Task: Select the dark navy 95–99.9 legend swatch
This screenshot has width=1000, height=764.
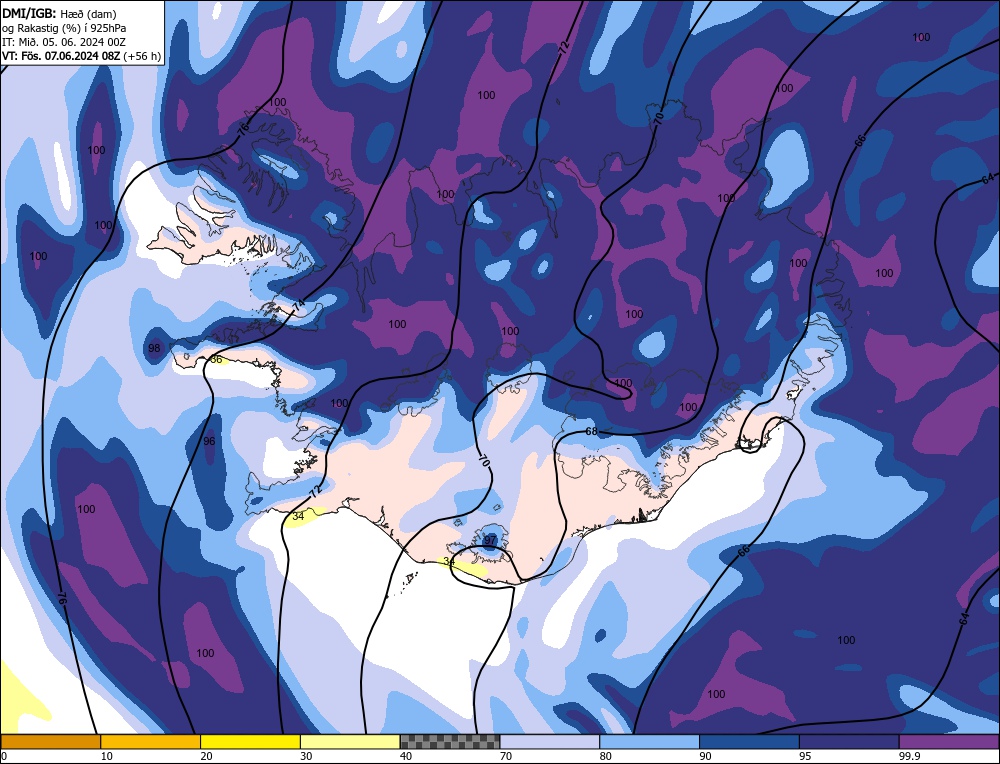Action: coord(849,742)
